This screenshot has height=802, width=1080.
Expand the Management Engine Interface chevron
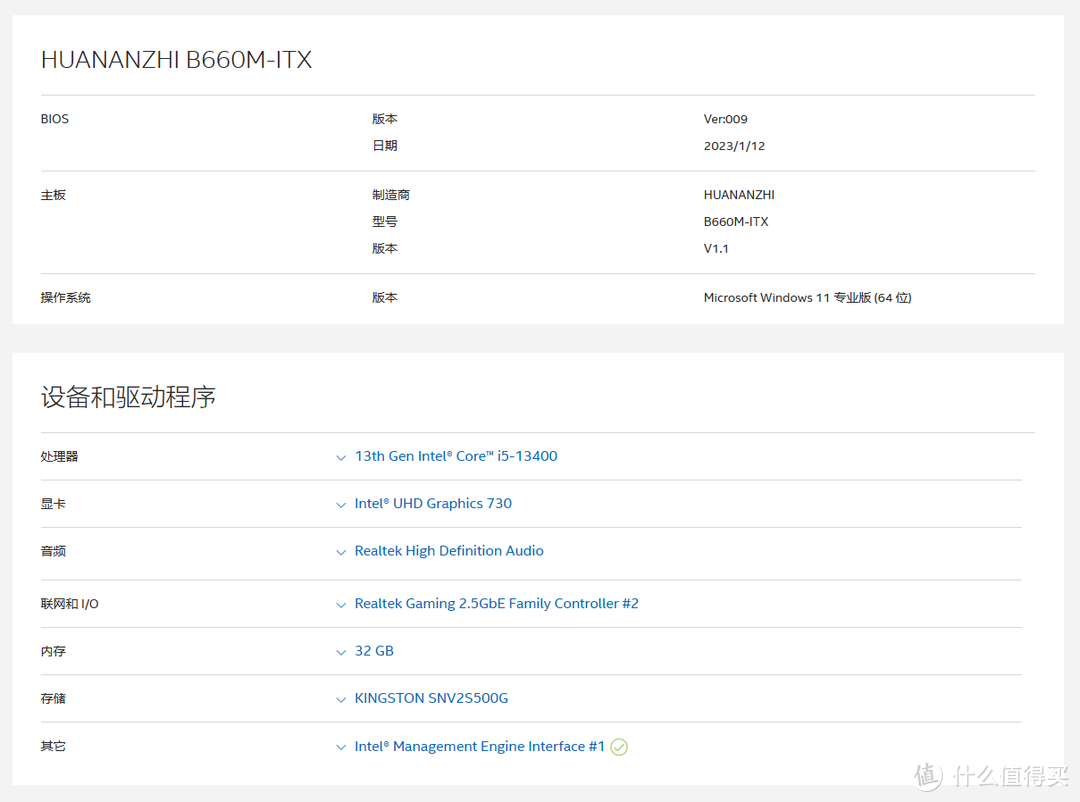click(340, 748)
